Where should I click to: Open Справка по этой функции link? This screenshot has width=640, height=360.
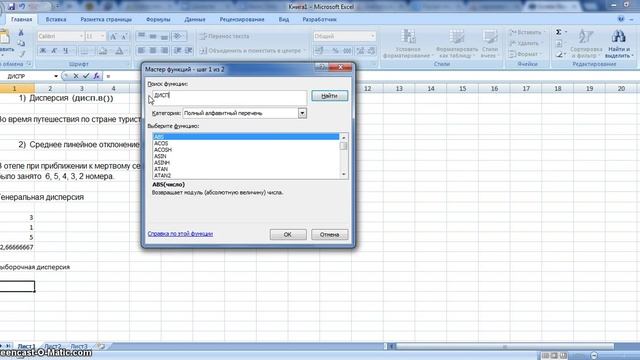point(180,234)
